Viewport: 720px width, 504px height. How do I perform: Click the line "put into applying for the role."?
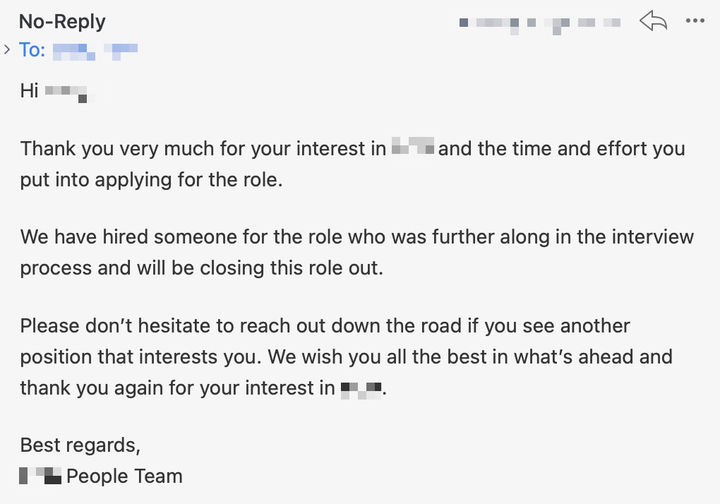tap(151, 180)
